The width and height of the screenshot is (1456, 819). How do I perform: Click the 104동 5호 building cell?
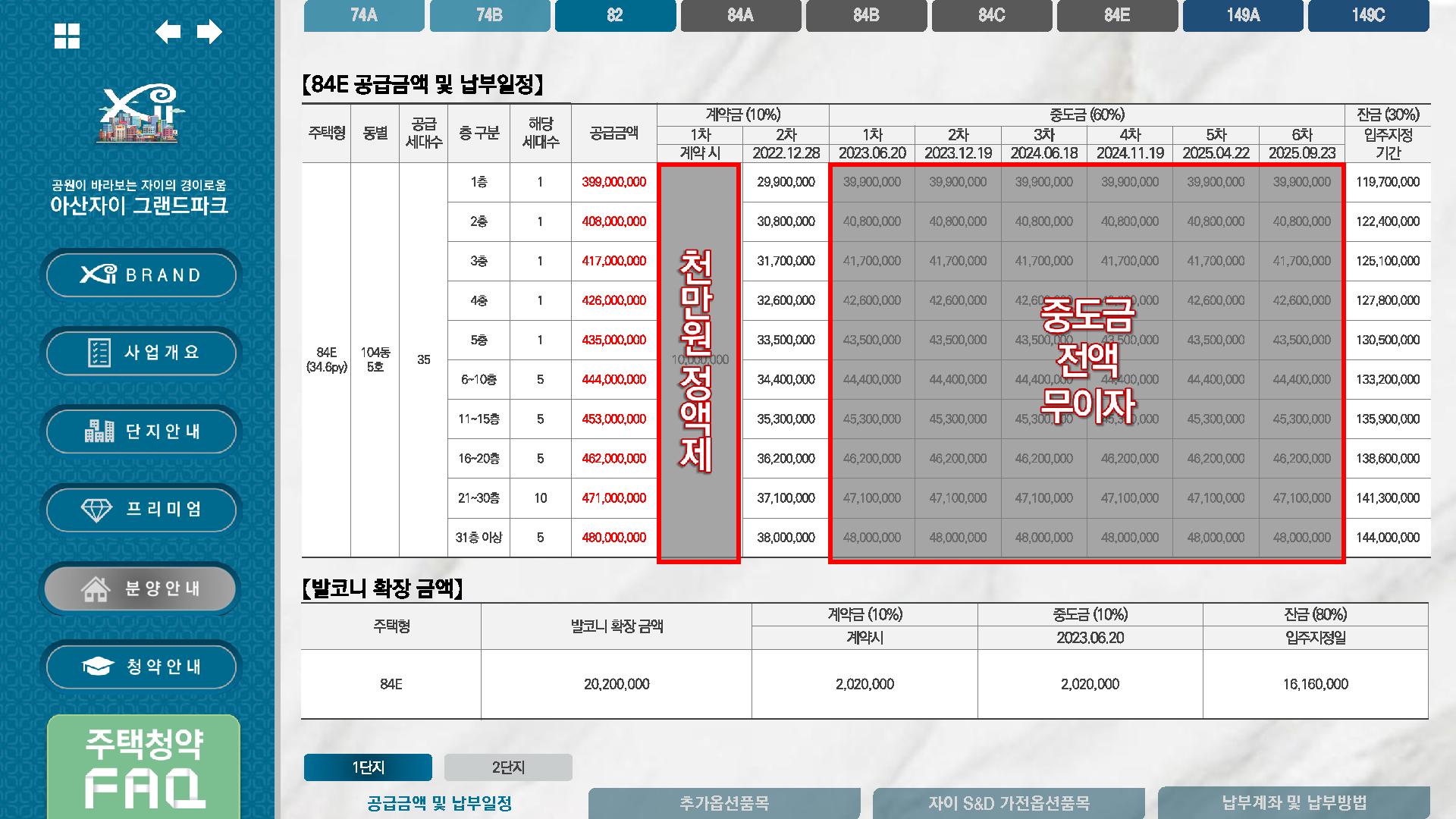(x=375, y=359)
